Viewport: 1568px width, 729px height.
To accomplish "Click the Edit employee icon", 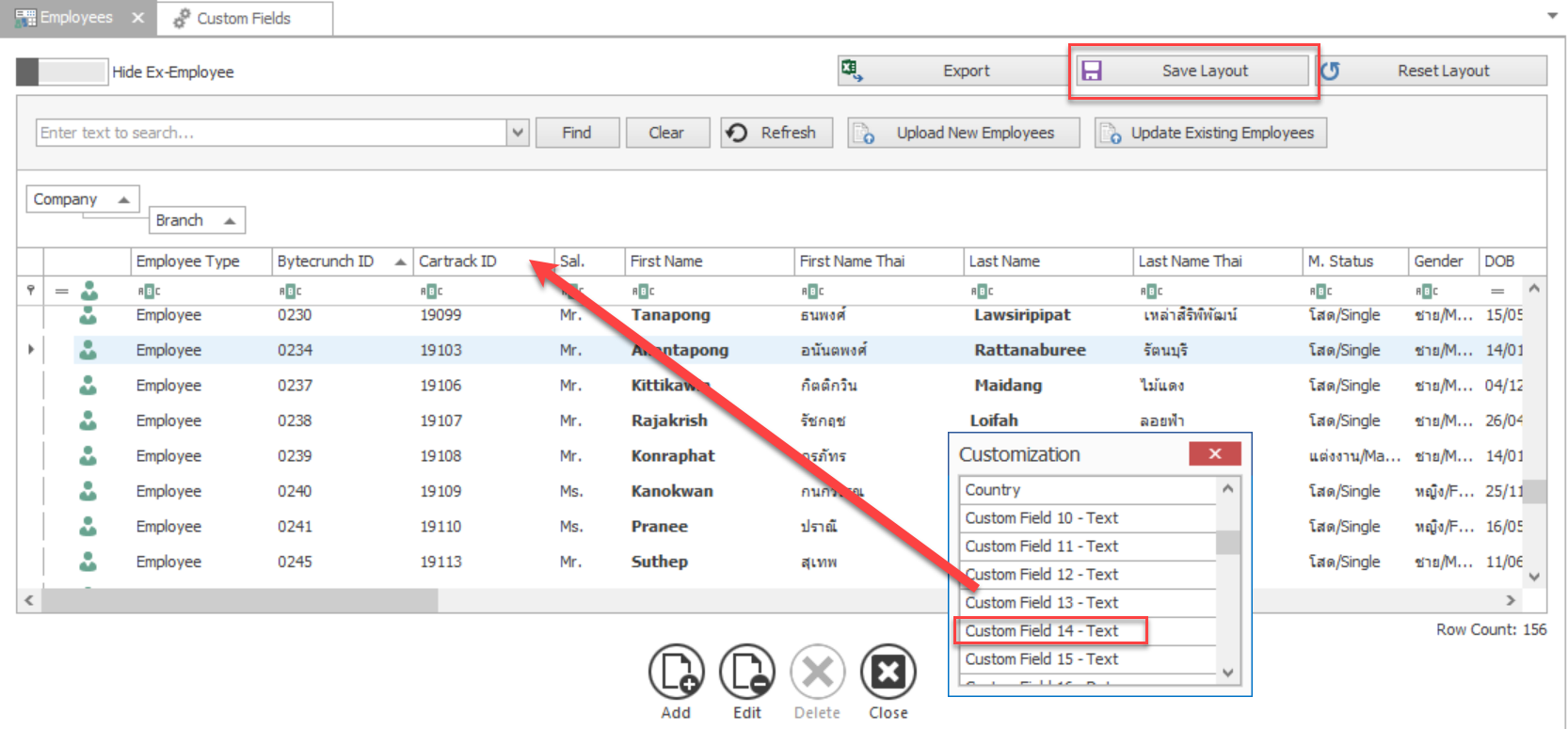I will 746,673.
